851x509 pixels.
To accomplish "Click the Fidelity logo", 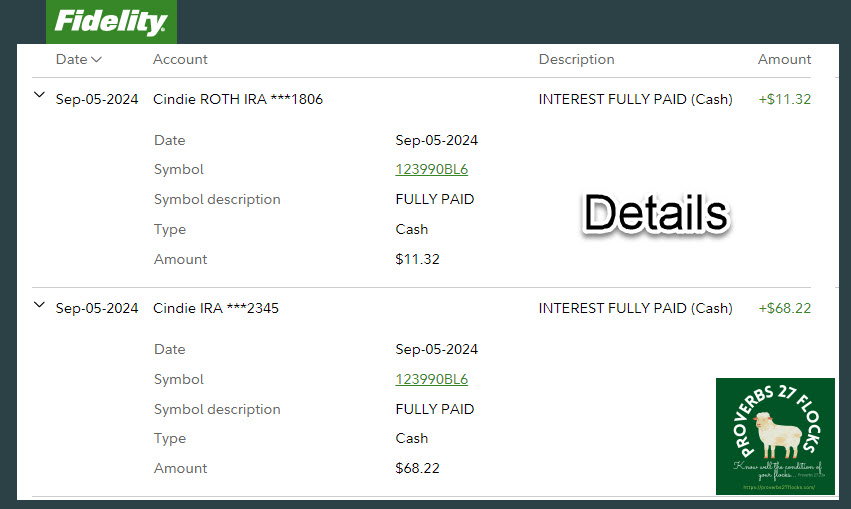I will [x=111, y=22].
